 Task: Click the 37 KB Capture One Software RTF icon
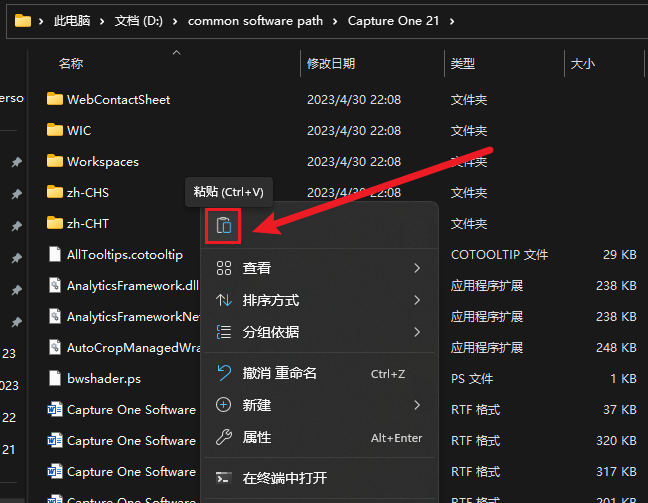55,409
